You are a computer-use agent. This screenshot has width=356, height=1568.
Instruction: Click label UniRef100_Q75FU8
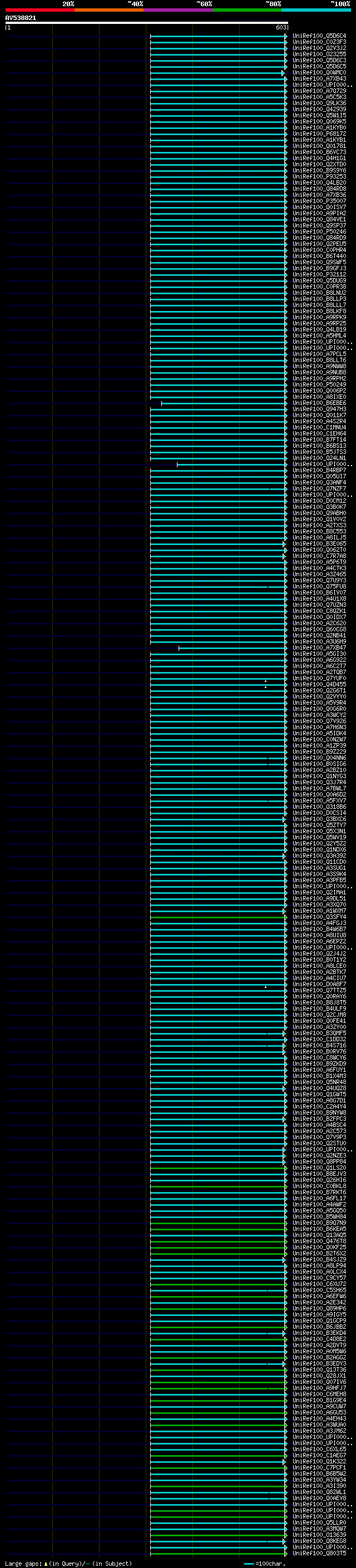[319, 586]
